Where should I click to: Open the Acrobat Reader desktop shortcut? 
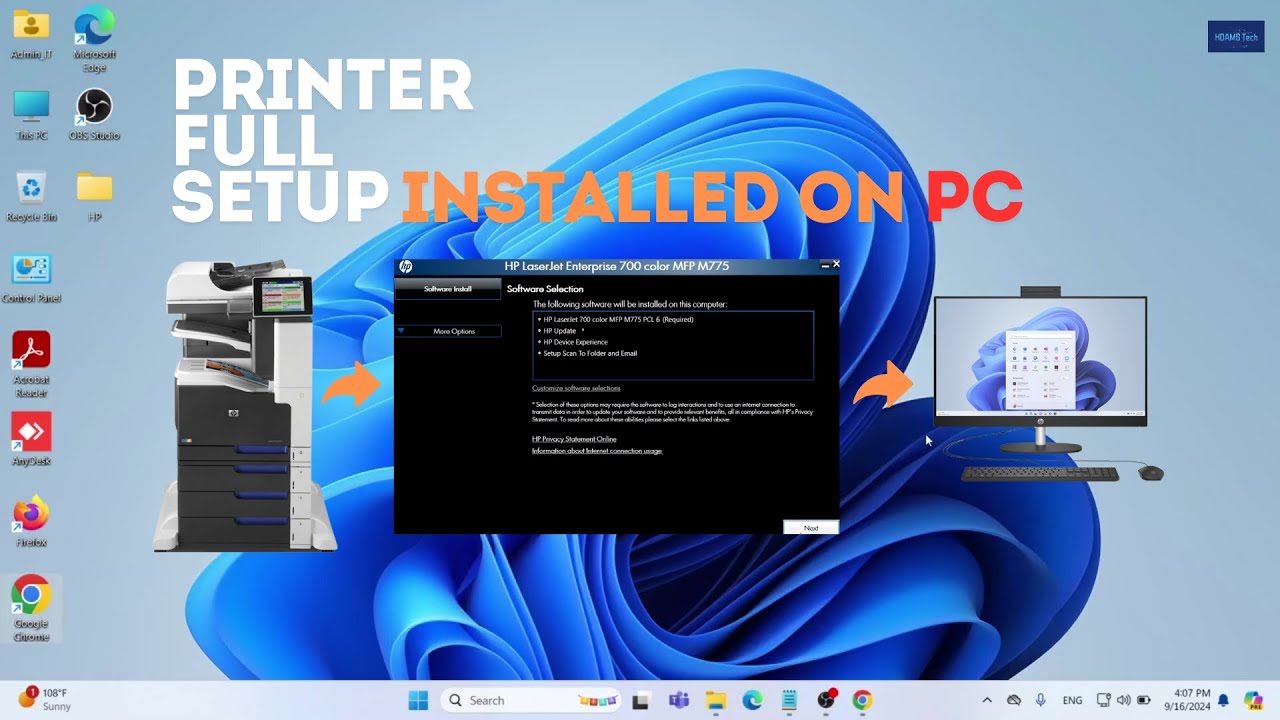[31, 364]
